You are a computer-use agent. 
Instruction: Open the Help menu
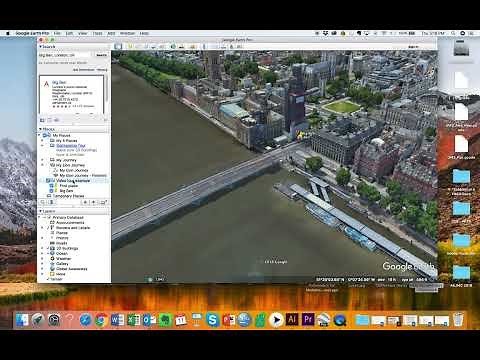coord(144,33)
